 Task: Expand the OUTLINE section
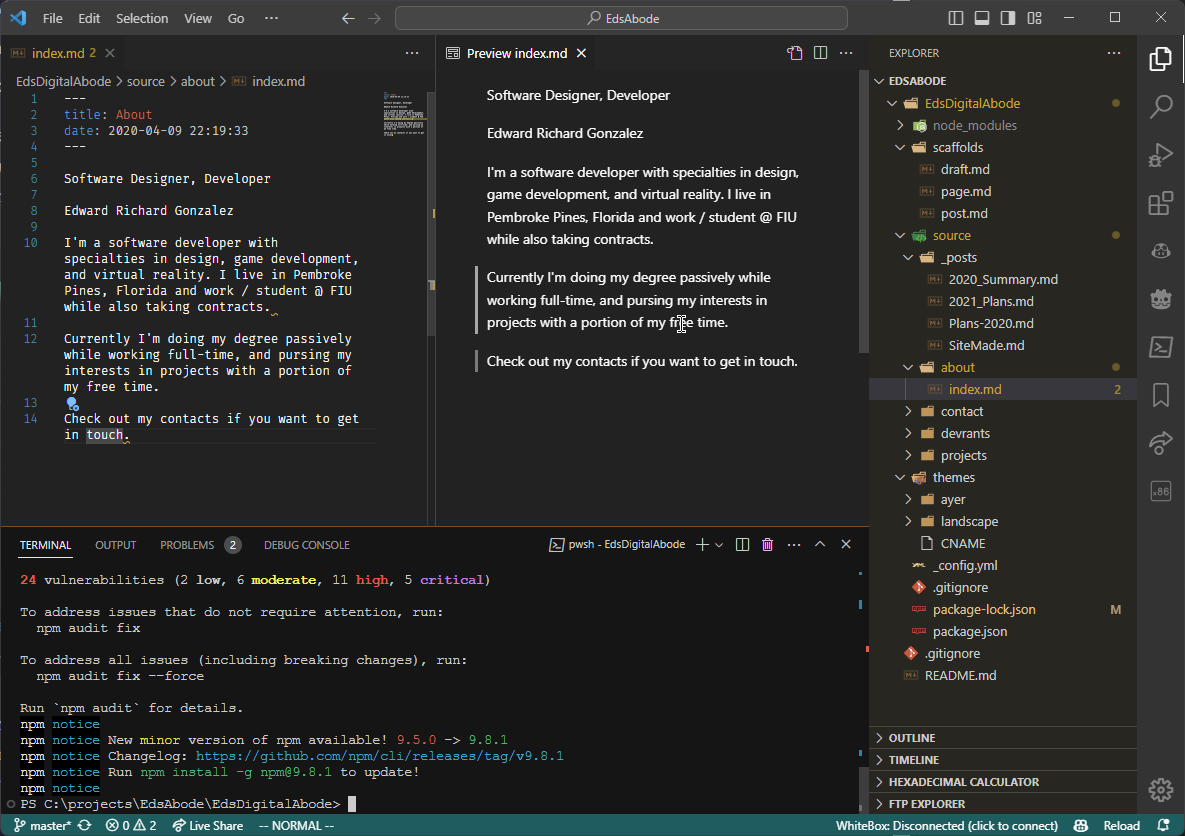point(911,738)
